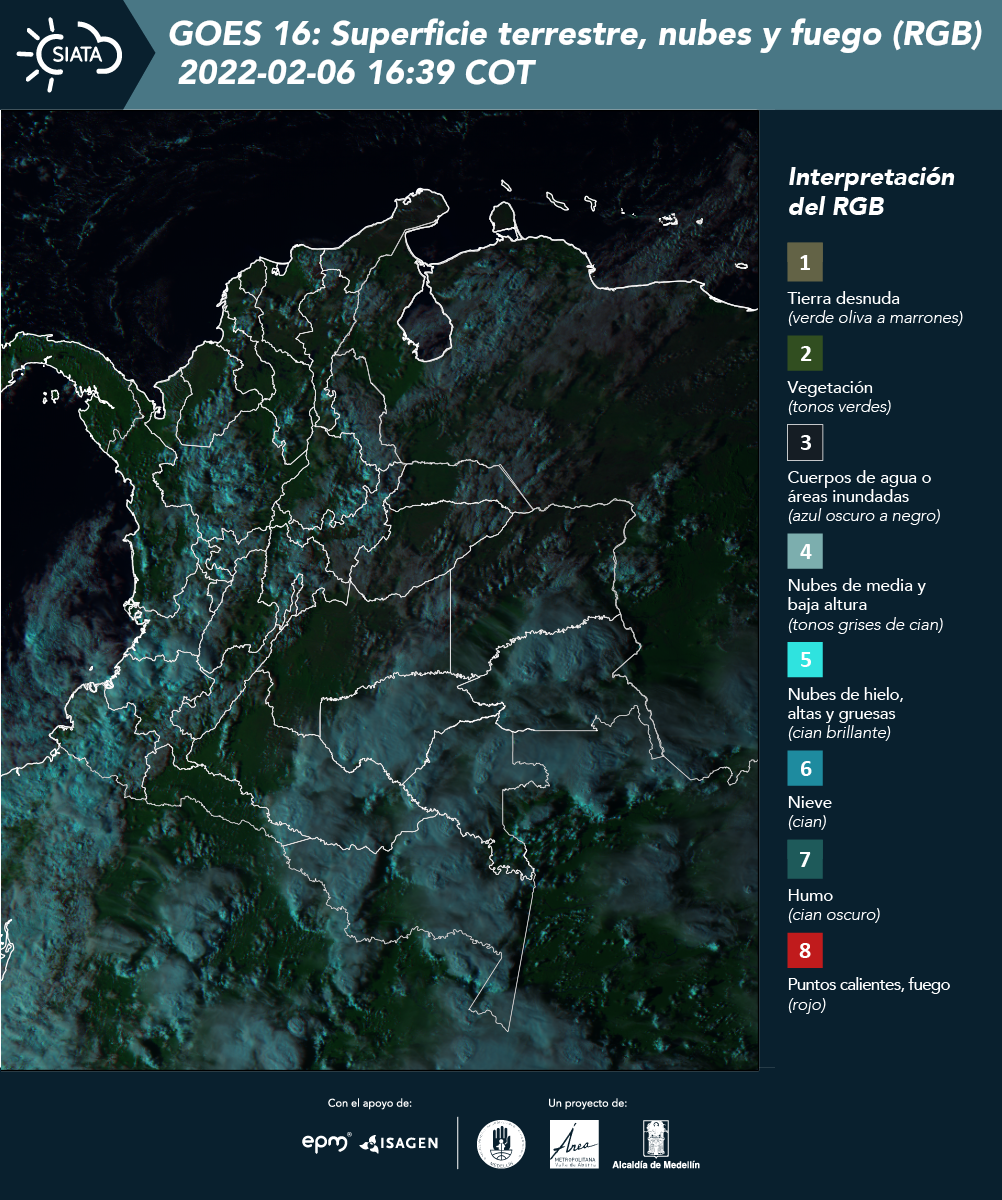
Task: Click '(tonos grises de cian)' description
Action: click(866, 625)
